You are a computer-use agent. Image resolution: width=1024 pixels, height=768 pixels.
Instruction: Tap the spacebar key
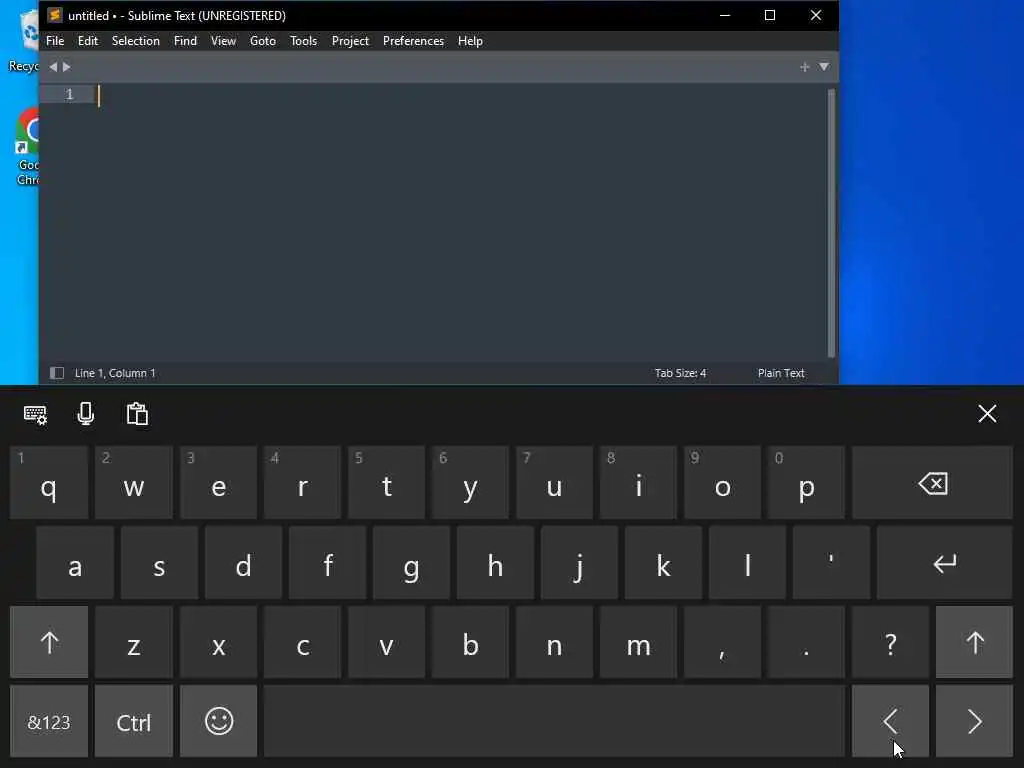tap(554, 721)
